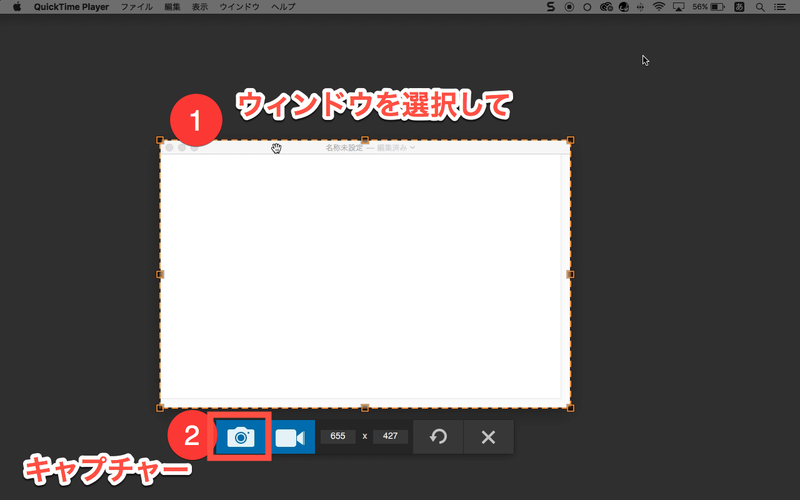This screenshot has height=500, width=800.
Task: Open the Apple menu
Action: coord(17,7)
